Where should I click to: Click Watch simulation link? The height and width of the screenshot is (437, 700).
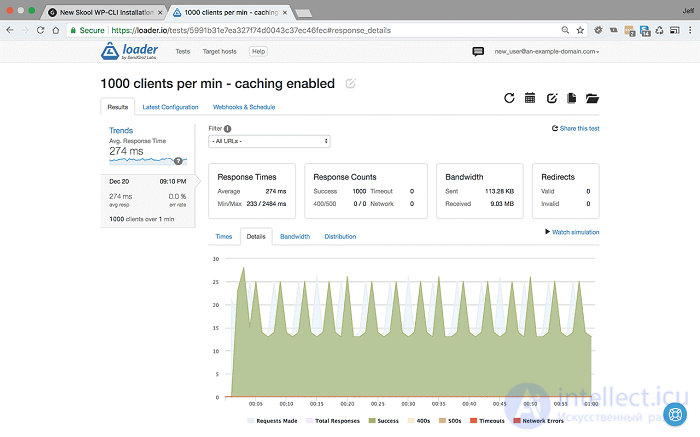(x=572, y=232)
